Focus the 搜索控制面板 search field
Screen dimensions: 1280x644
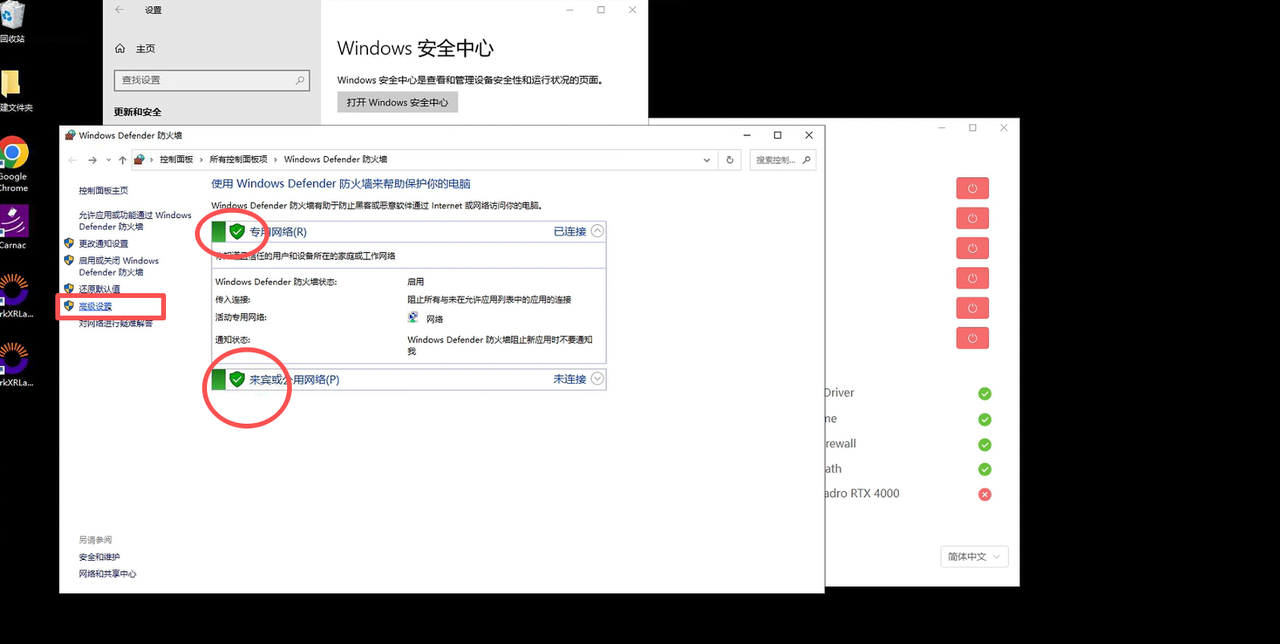(x=782, y=160)
